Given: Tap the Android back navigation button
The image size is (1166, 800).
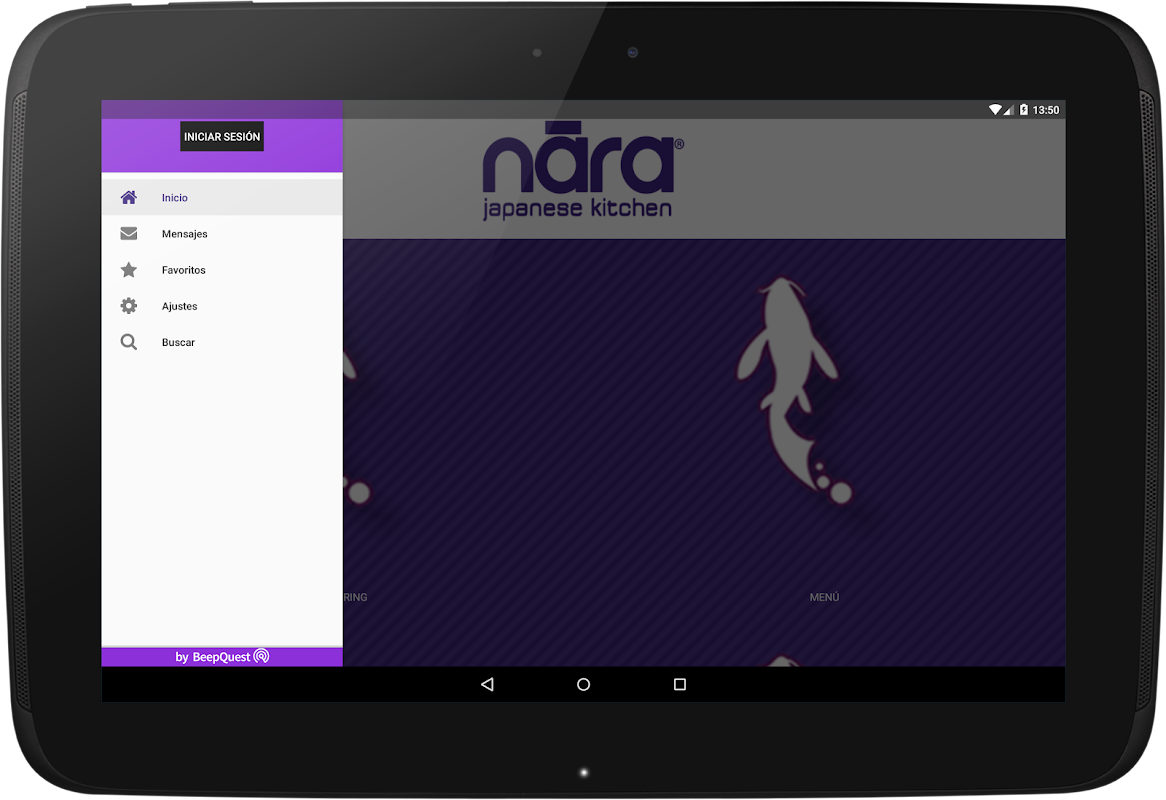Looking at the screenshot, I should click(x=487, y=684).
